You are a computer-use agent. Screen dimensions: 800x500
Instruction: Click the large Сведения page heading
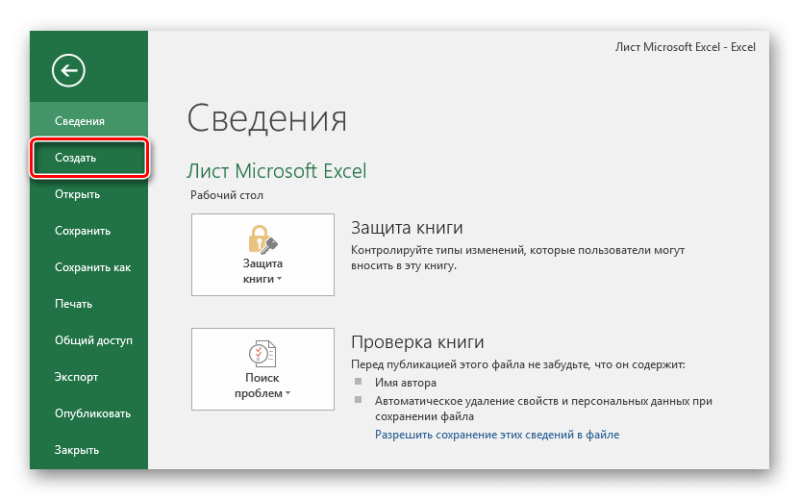(x=267, y=118)
